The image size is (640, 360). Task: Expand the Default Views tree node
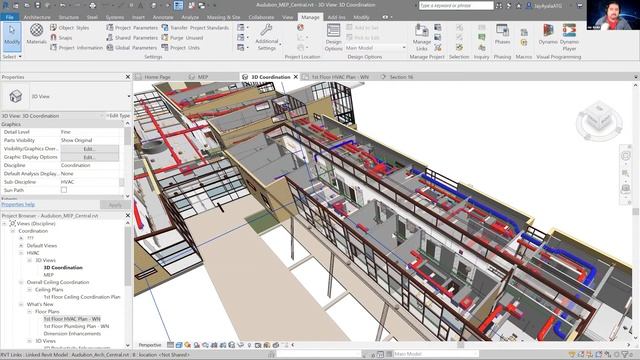(x=21, y=246)
